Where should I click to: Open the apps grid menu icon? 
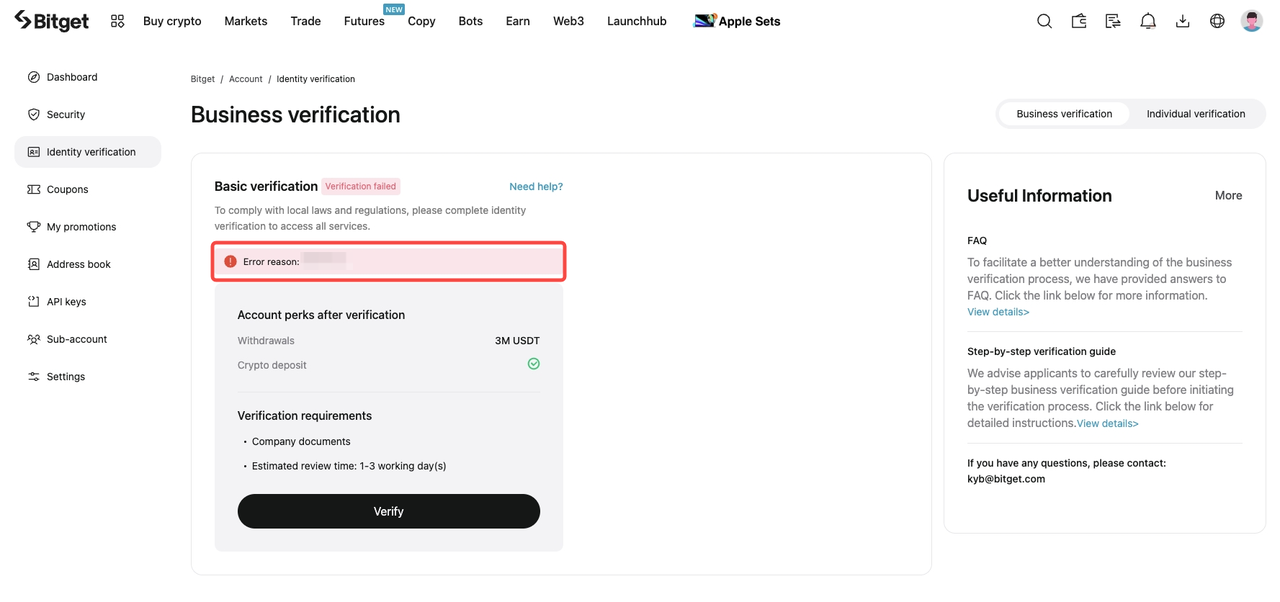(117, 21)
